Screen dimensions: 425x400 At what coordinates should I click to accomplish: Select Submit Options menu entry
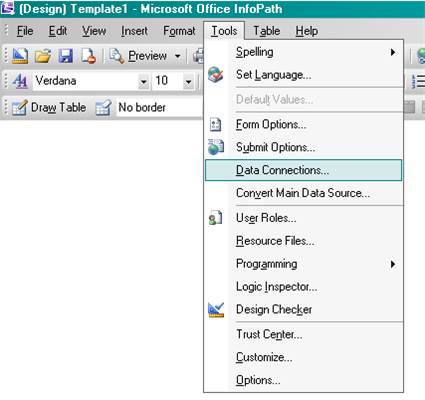pos(303,147)
